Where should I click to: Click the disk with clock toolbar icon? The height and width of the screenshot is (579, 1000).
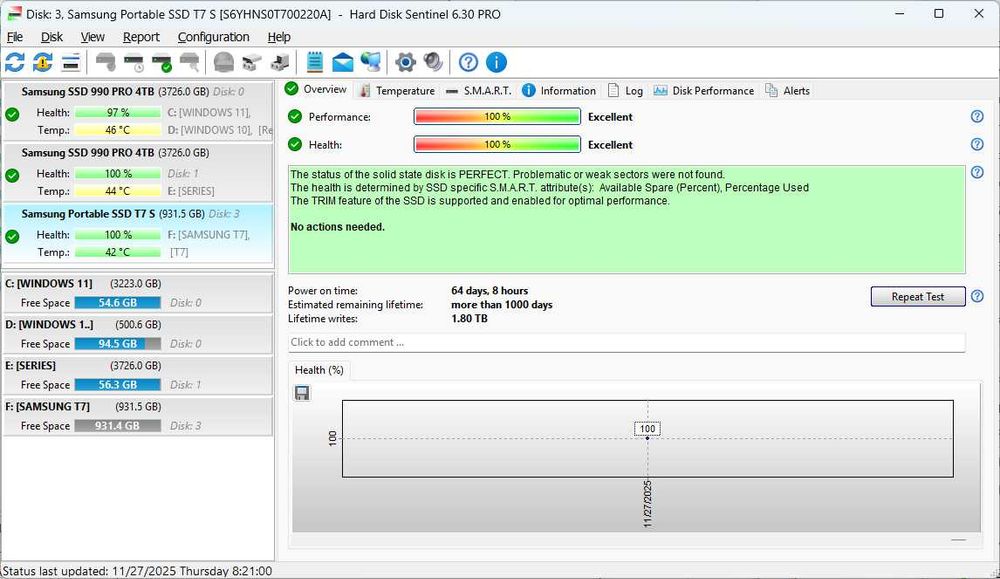click(134, 62)
